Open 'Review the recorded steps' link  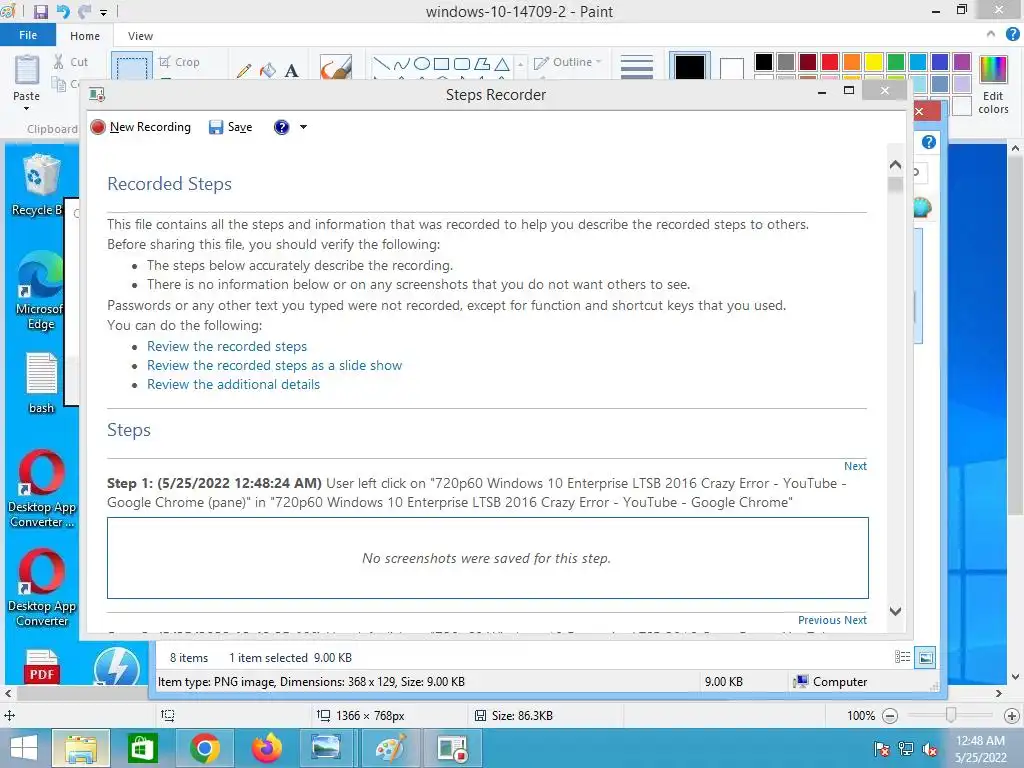(227, 346)
